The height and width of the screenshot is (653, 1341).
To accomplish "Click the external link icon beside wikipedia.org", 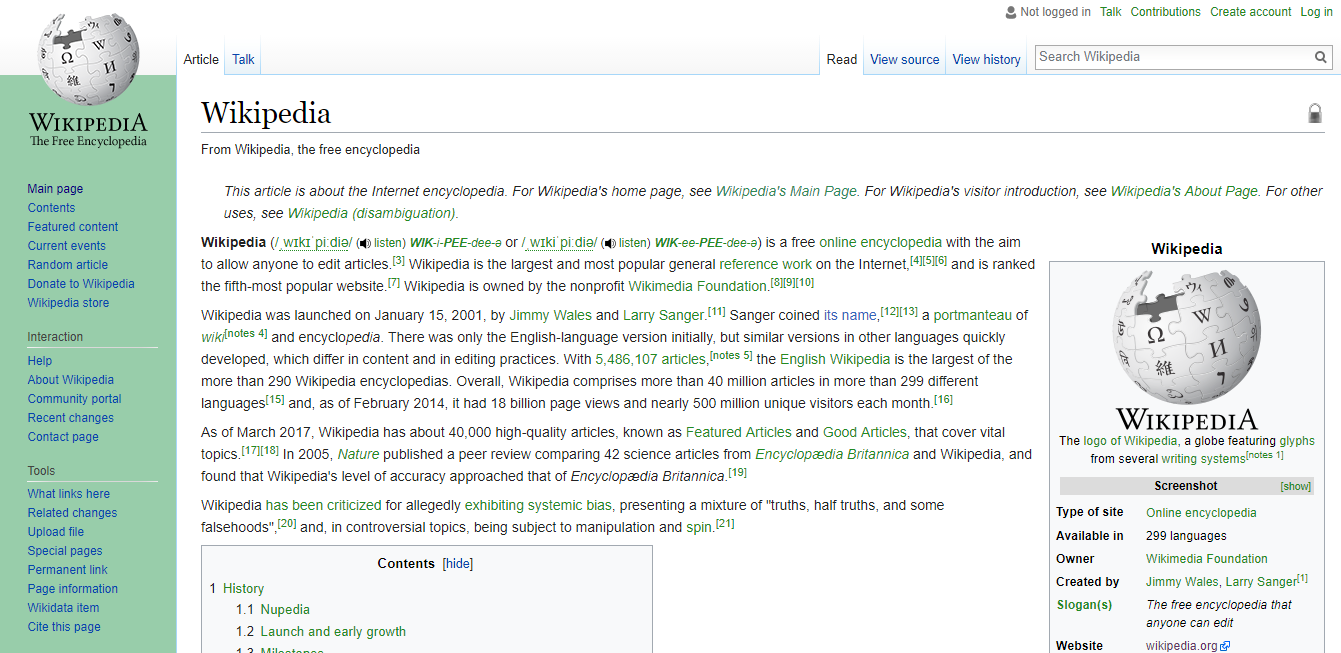I will pyautogui.click(x=1226, y=646).
